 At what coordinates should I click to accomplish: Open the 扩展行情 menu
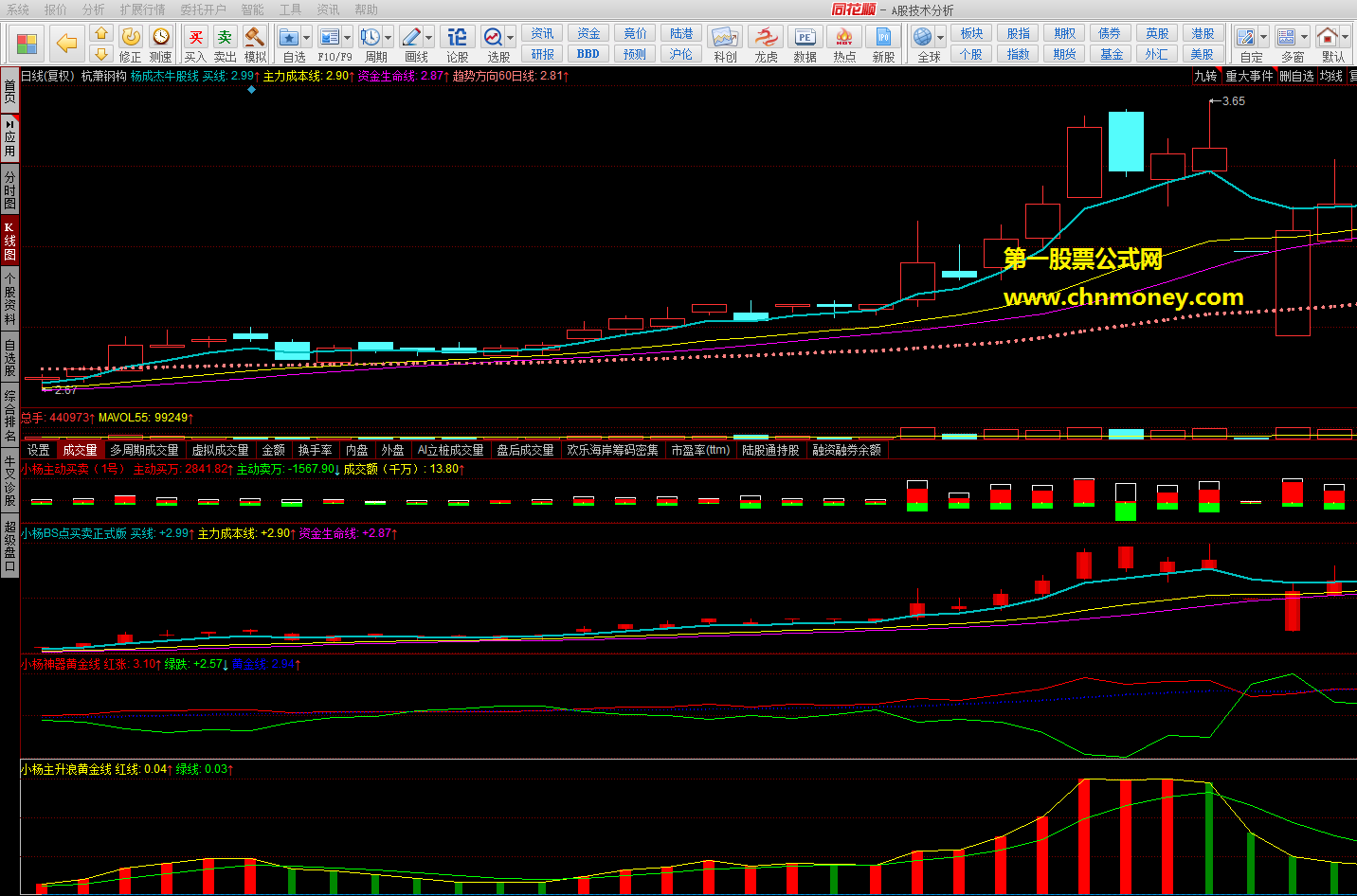(142, 9)
